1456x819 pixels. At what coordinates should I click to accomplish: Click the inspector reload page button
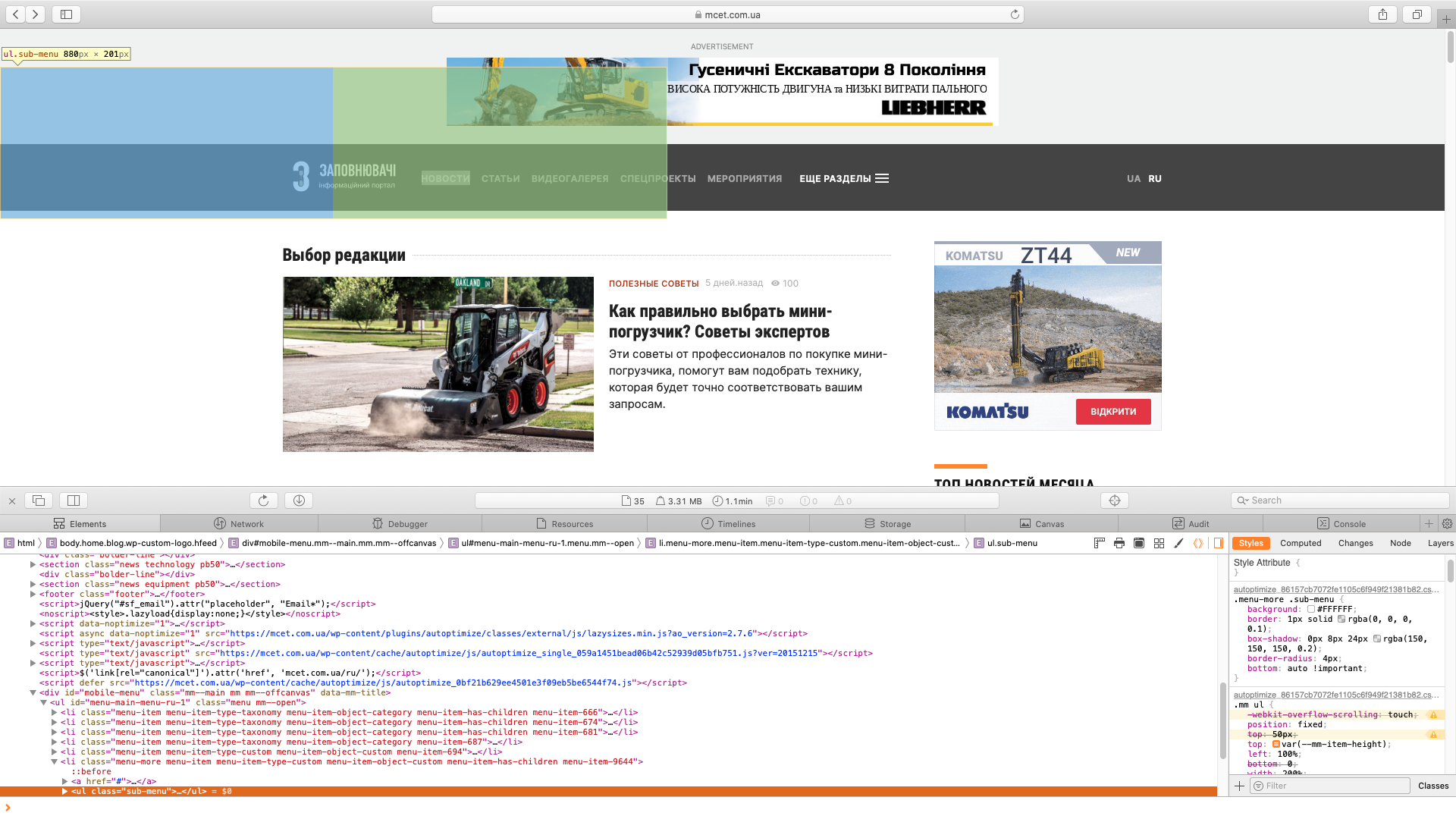click(x=263, y=500)
